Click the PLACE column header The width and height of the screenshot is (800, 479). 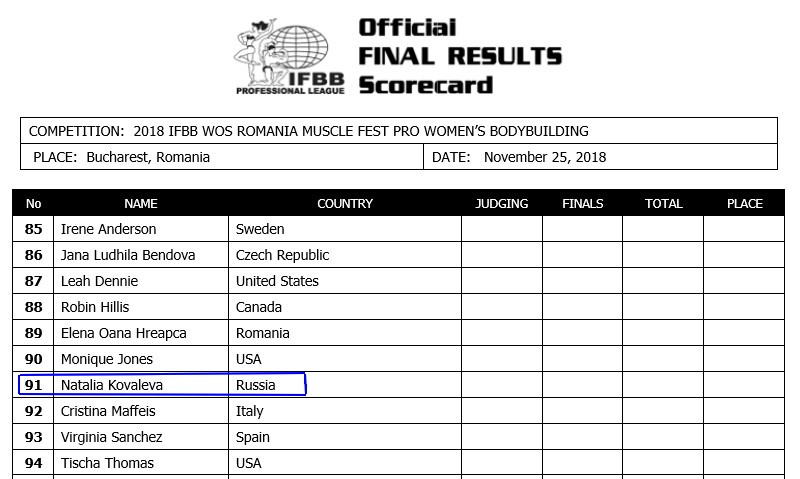pos(744,204)
